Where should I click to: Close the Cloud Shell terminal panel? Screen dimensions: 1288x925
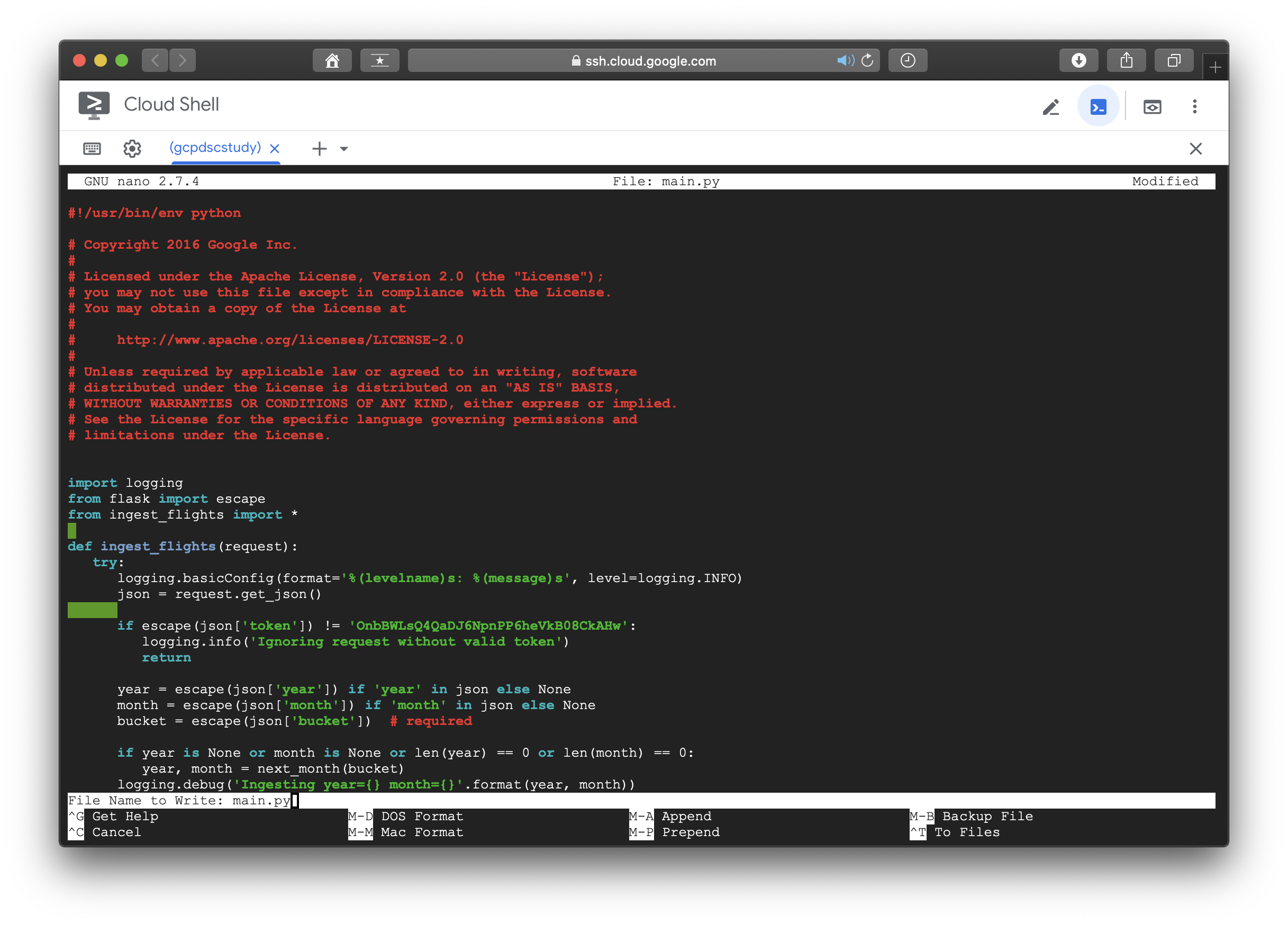coord(1195,149)
